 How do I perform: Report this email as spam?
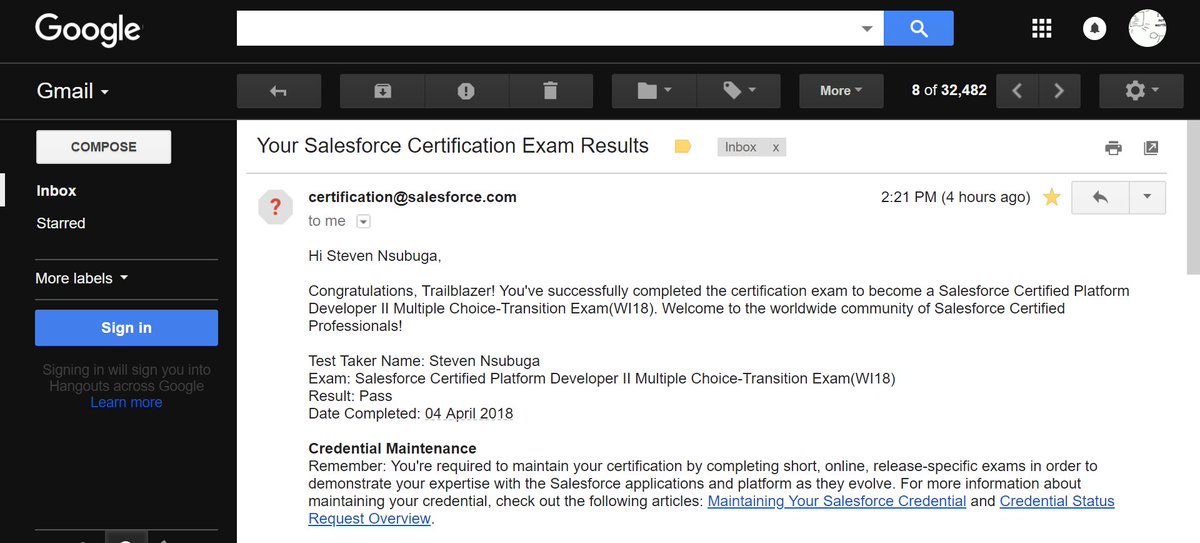tap(466, 91)
